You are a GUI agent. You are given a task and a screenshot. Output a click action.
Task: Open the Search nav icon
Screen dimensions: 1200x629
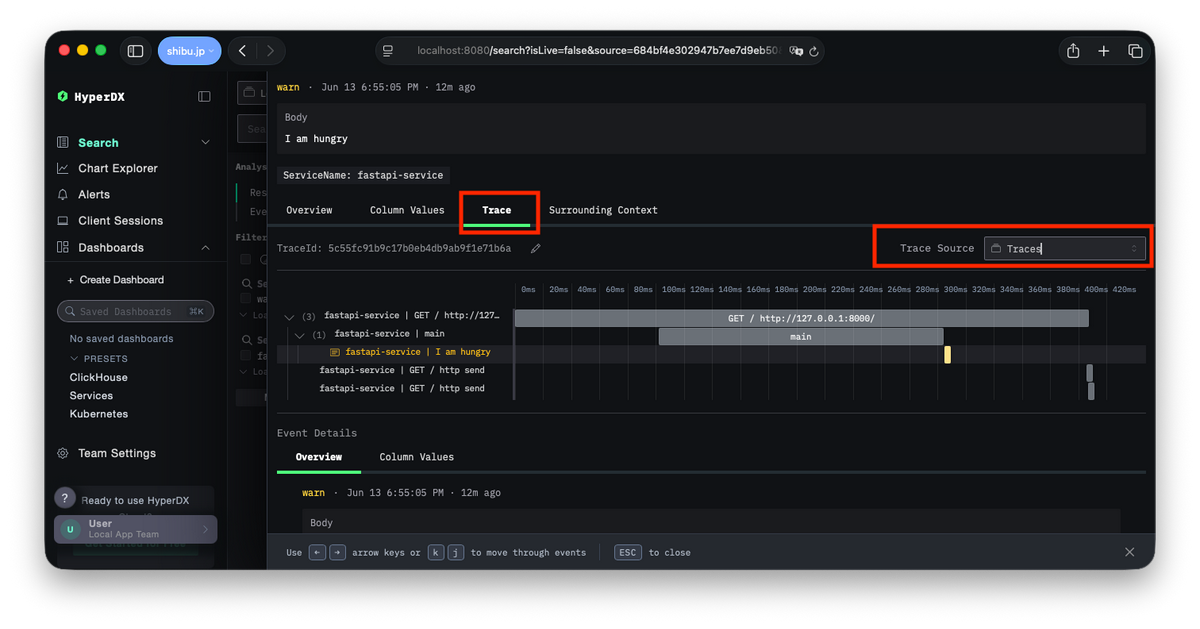pos(63,143)
